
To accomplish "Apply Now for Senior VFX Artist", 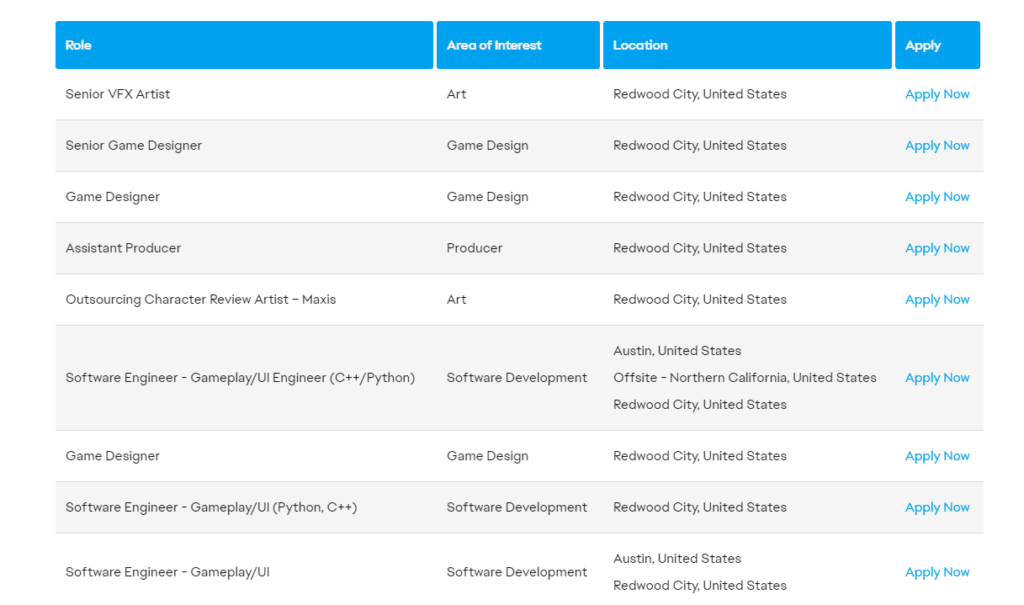I will (937, 94).
